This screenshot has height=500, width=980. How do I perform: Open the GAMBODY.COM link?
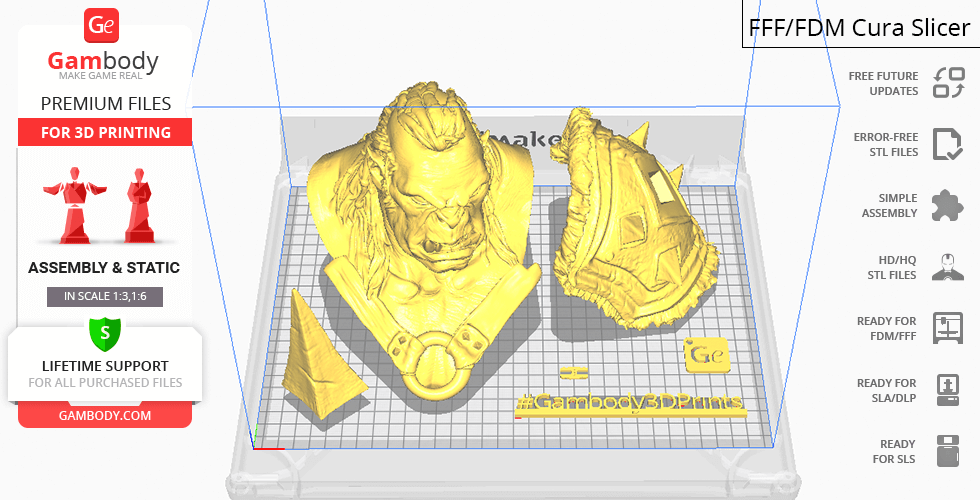tap(104, 415)
